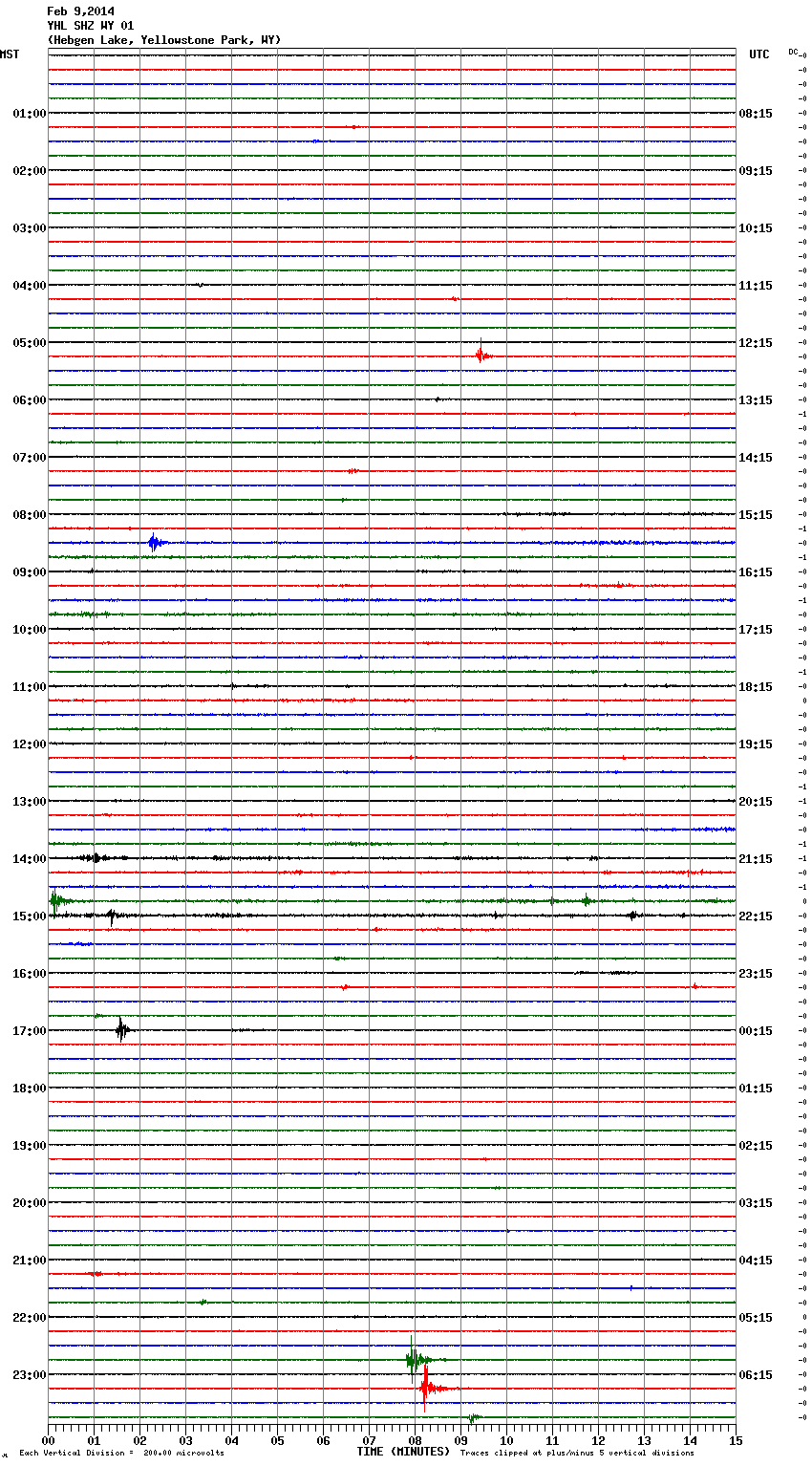Screen dimensions: 812x1466
Task: Select the '01:00' MST time label
Action: point(30,114)
